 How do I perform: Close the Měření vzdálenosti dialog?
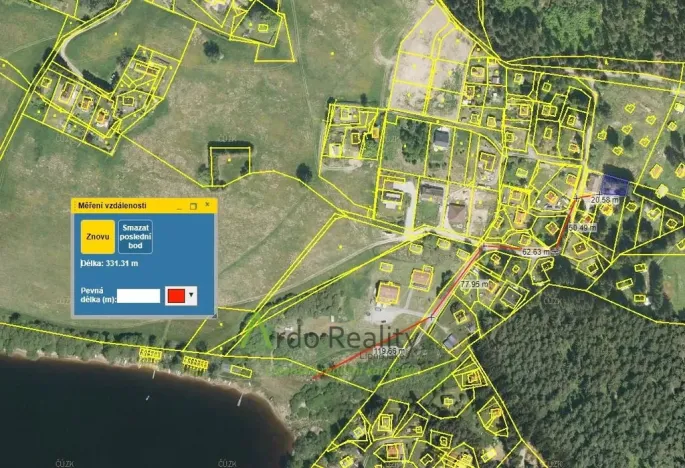coord(208,205)
